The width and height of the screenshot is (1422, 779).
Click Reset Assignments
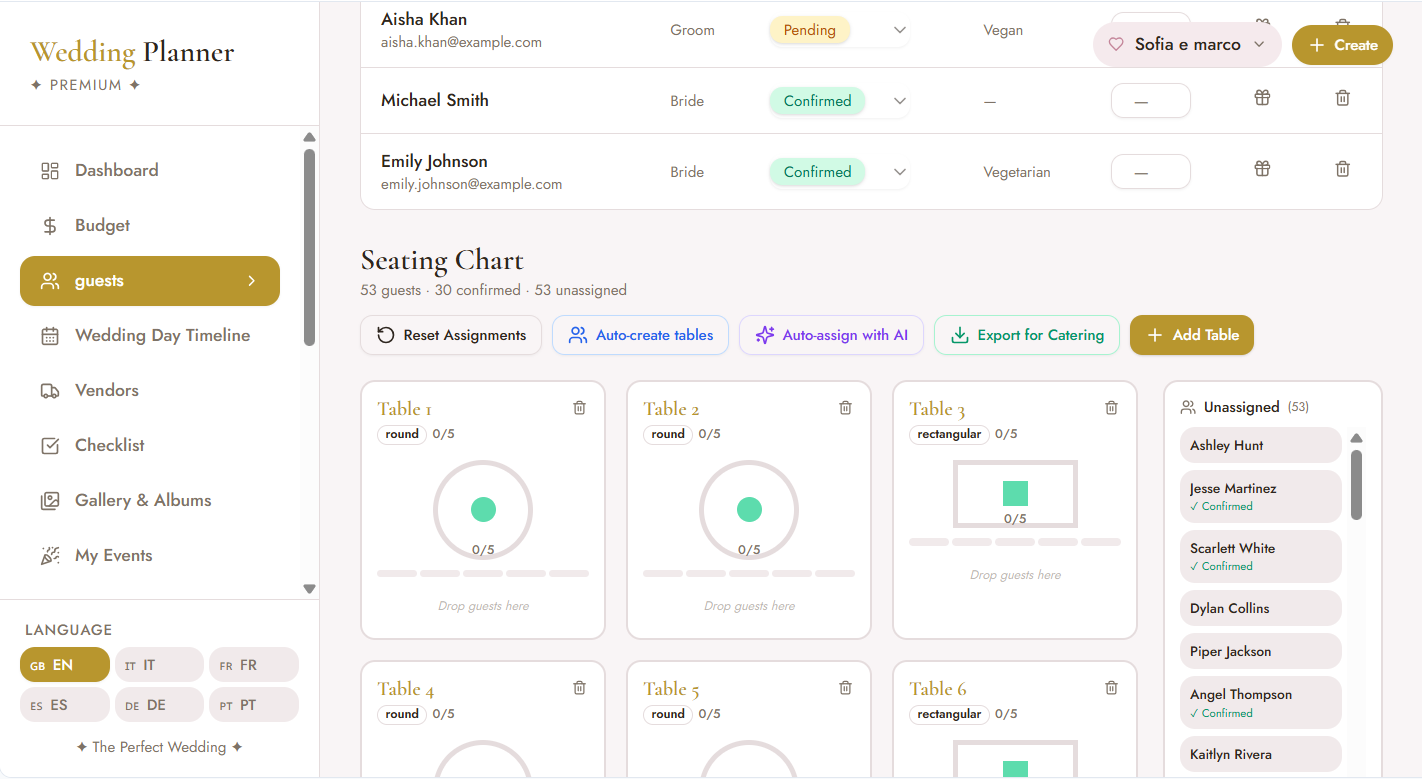pyautogui.click(x=451, y=335)
